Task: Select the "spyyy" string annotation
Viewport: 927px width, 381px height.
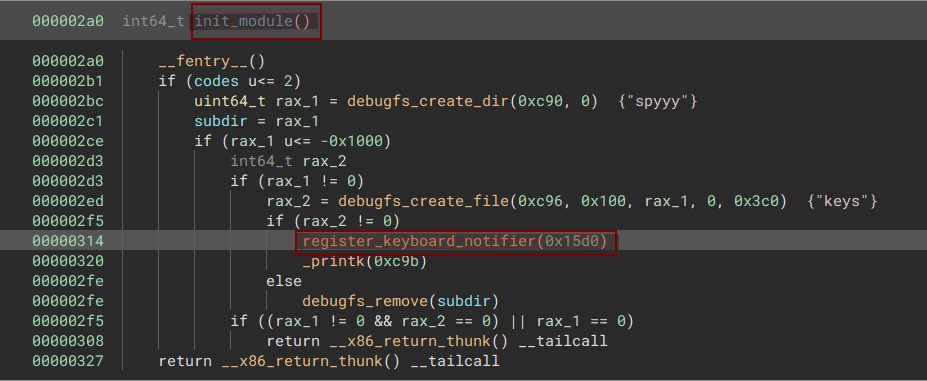Action: tap(658, 101)
